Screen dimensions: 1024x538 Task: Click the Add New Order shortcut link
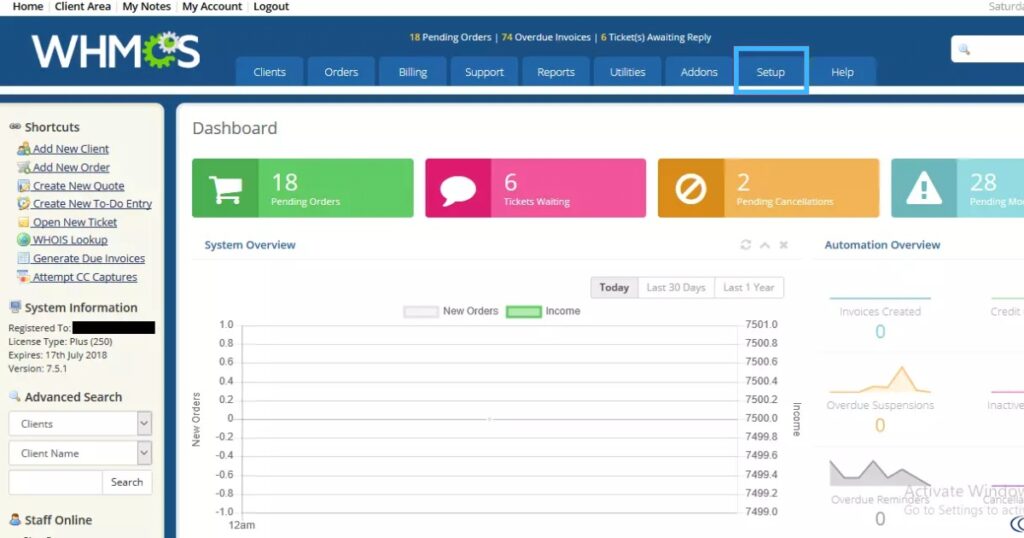(x=71, y=167)
